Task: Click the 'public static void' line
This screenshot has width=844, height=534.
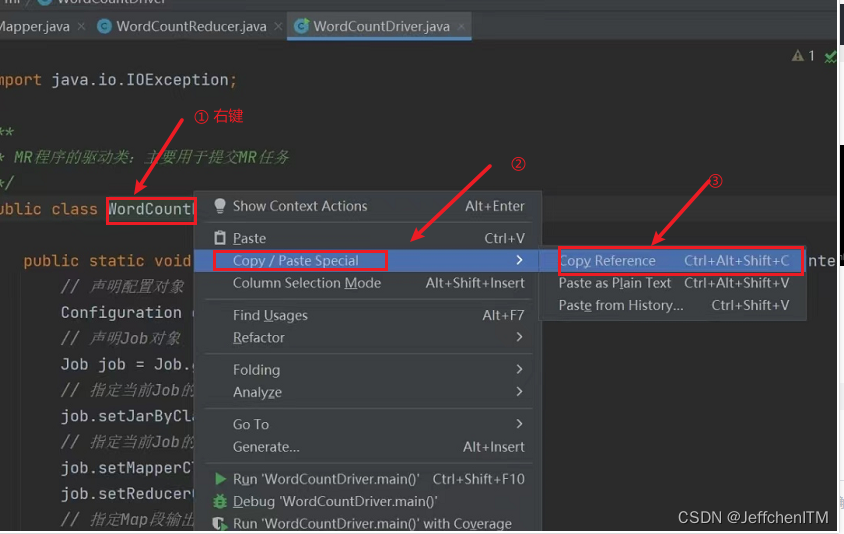Action: [107, 261]
